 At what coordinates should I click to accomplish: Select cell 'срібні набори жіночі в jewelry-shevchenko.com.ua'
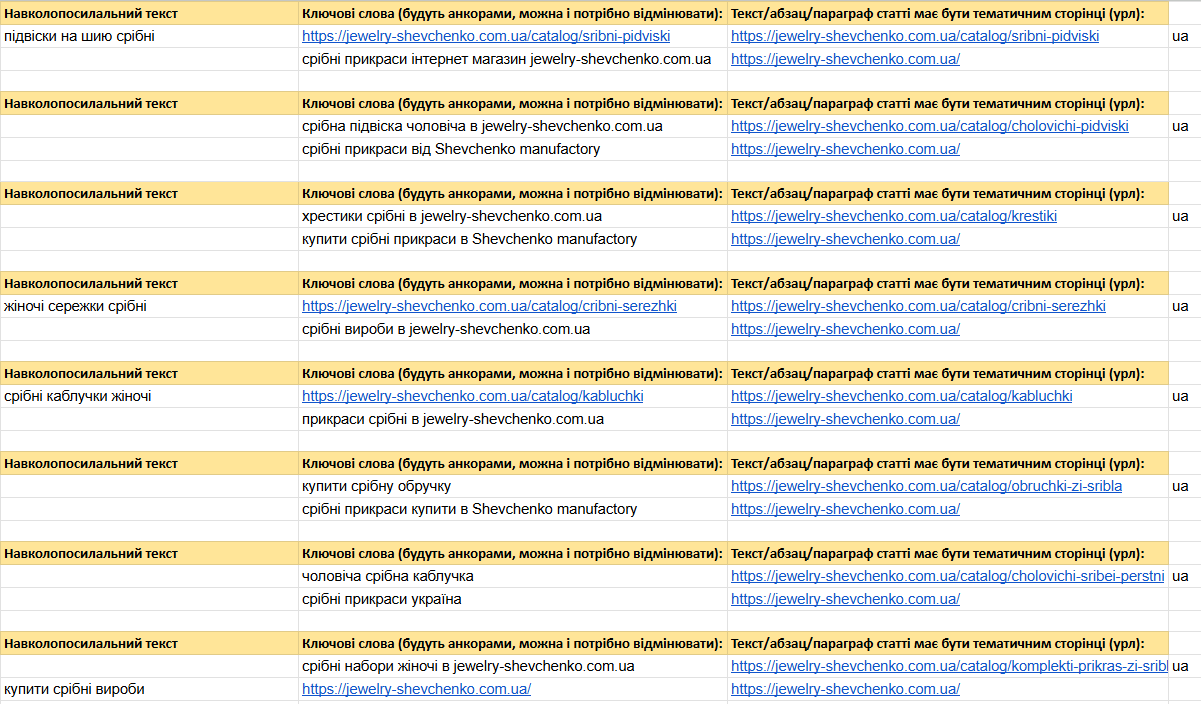pos(513,666)
